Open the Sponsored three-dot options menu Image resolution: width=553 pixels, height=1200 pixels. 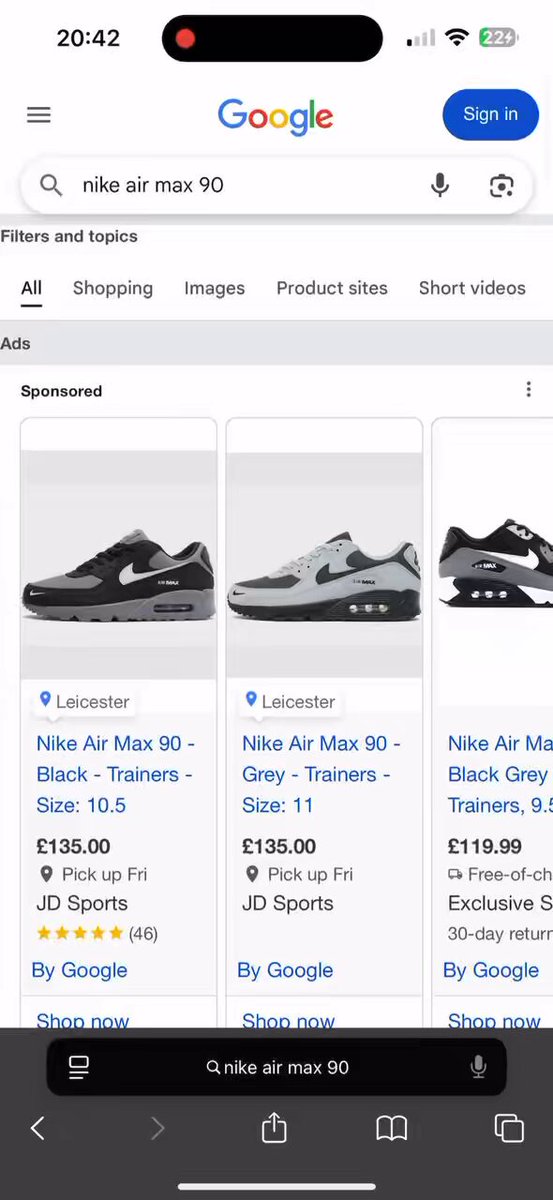point(529,390)
